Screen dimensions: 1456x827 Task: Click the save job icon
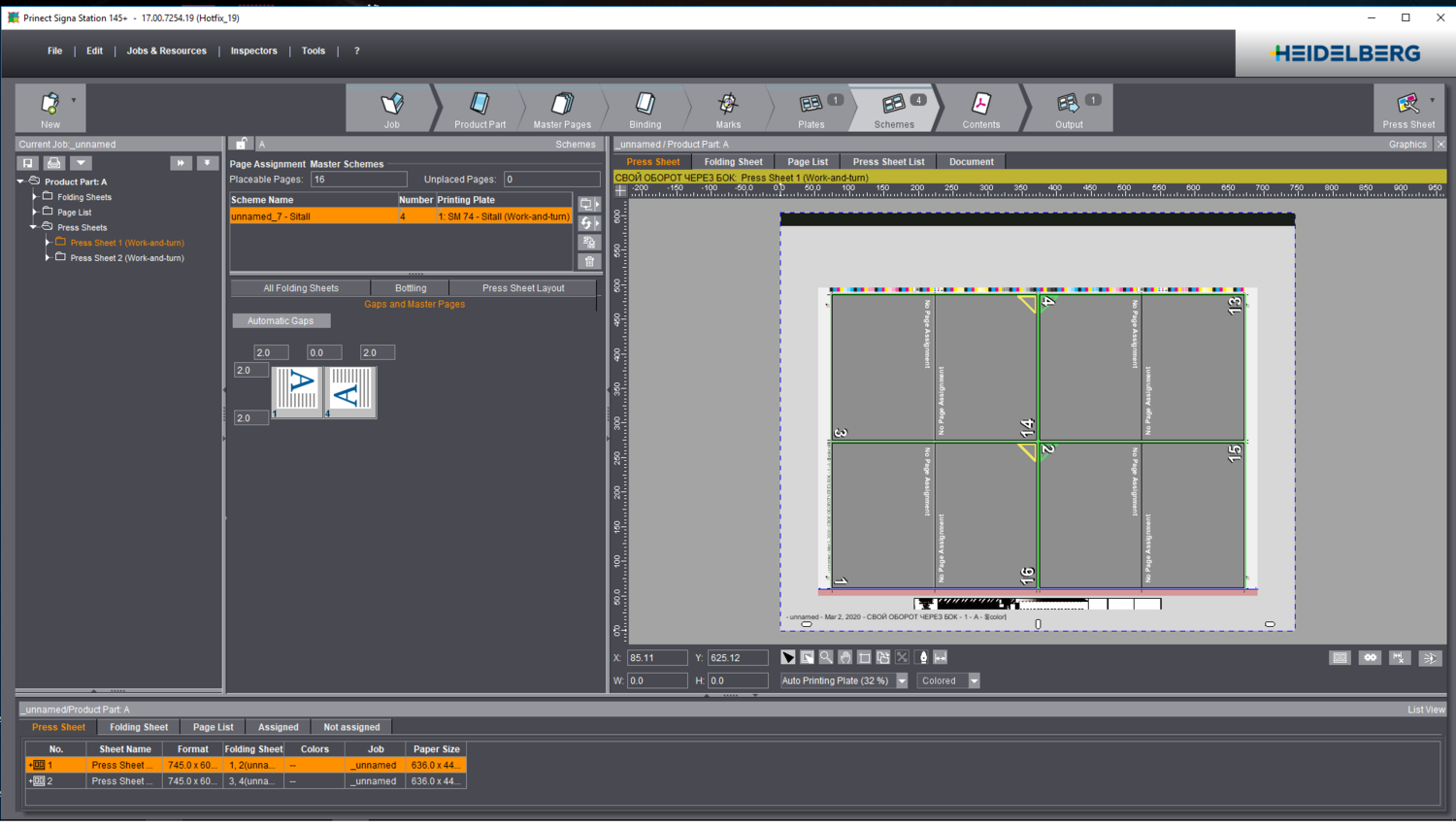[28, 163]
